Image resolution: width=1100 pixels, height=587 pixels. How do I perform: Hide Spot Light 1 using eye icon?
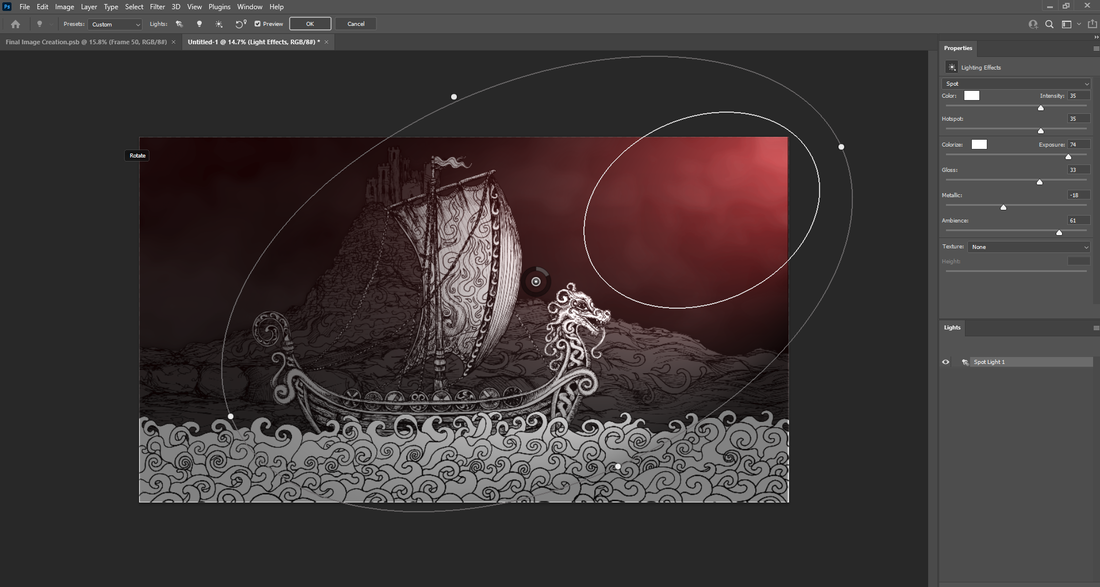click(x=946, y=362)
